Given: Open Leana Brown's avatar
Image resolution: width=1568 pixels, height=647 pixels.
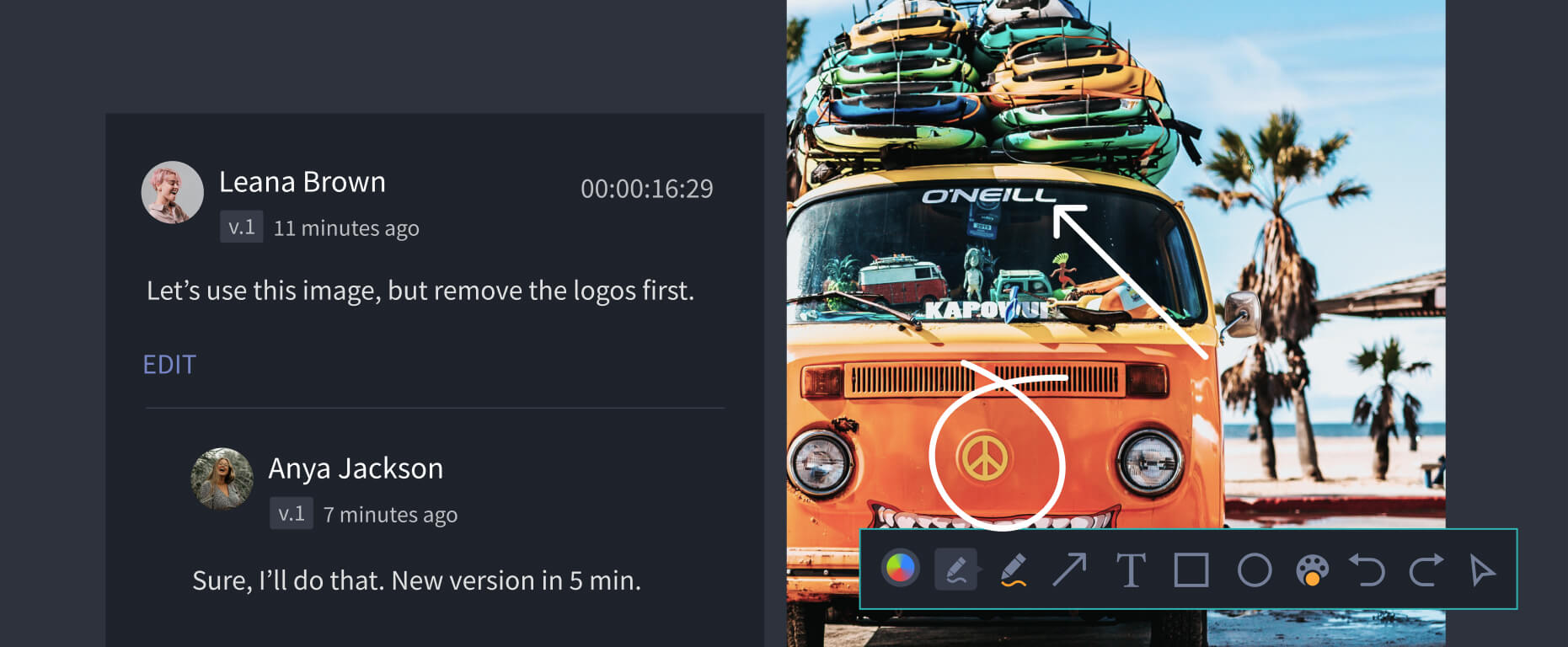Looking at the screenshot, I should click(x=172, y=192).
